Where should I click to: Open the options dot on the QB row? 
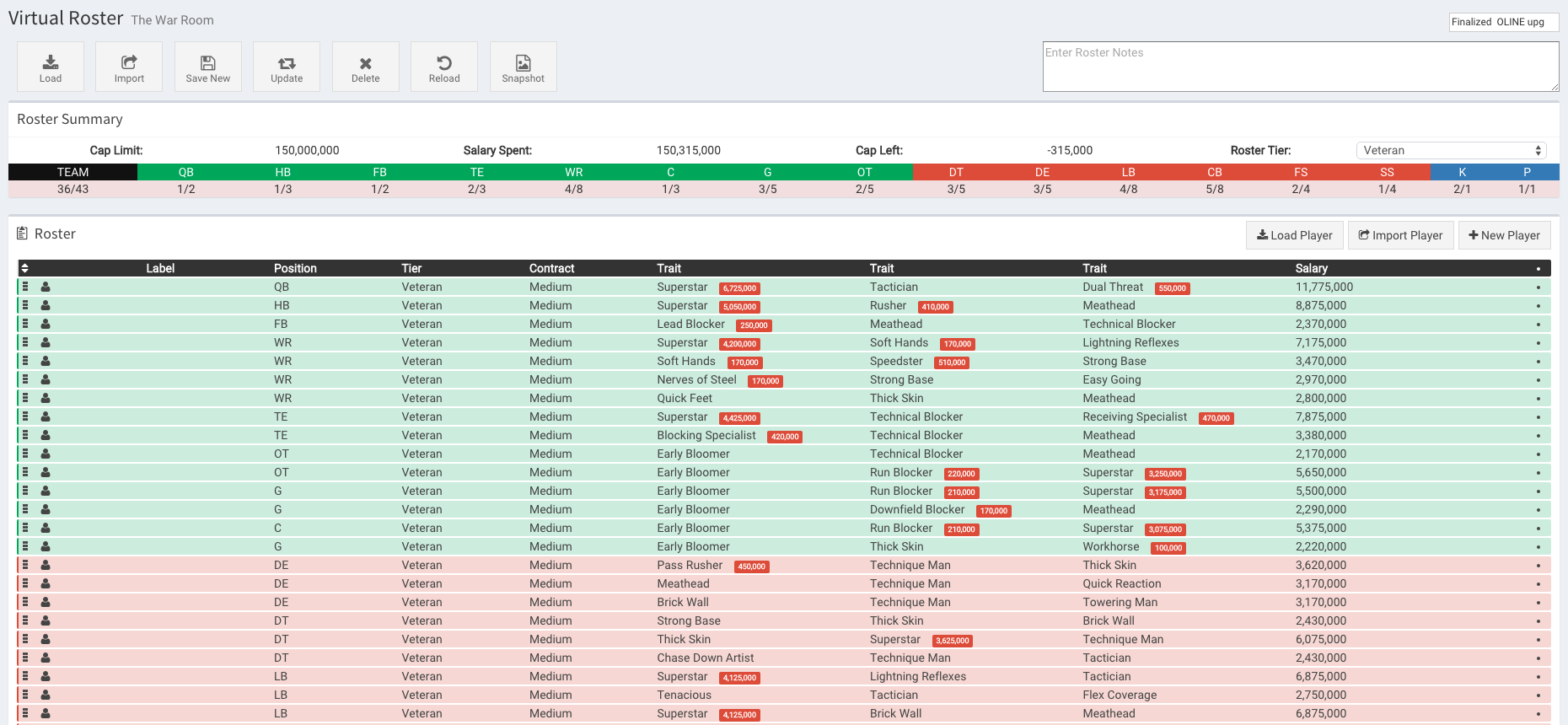[x=1538, y=287]
